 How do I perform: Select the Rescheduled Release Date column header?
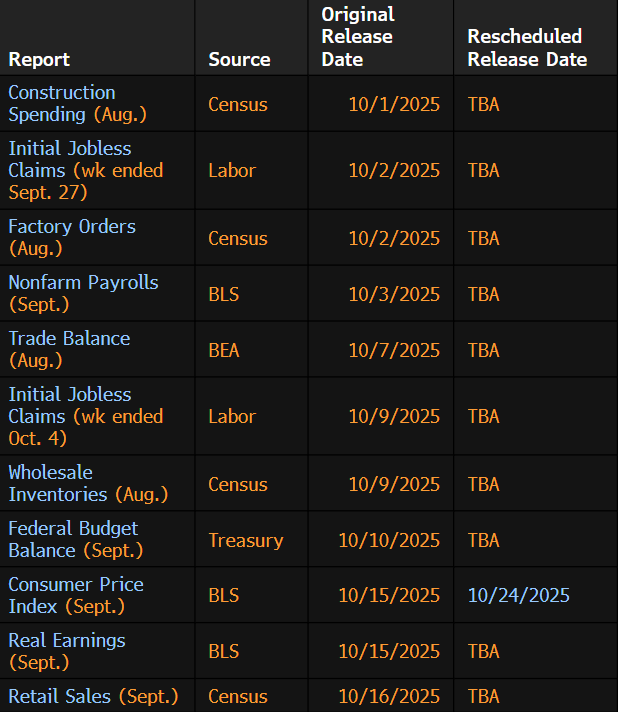[x=526, y=48]
